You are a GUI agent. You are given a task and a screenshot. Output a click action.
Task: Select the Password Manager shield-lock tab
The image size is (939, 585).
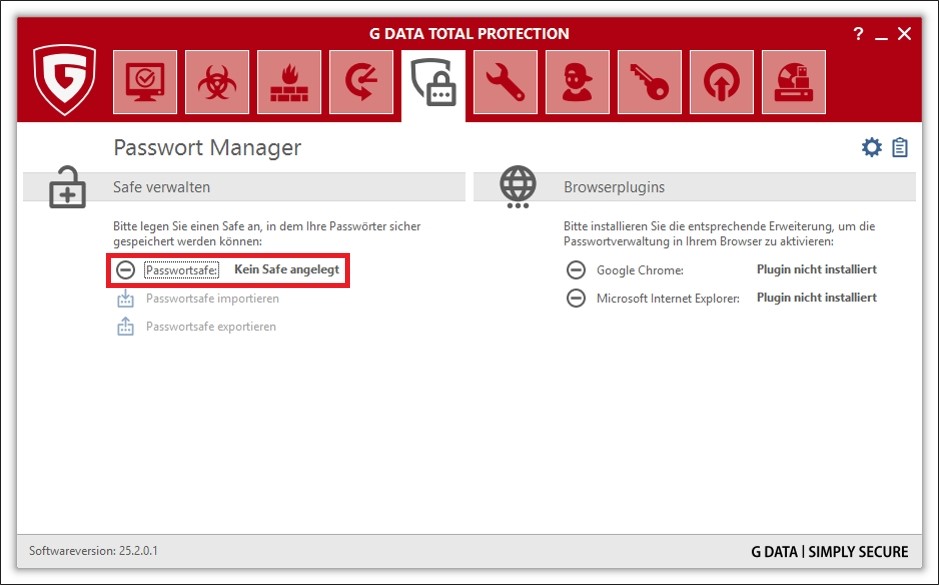(x=433, y=84)
